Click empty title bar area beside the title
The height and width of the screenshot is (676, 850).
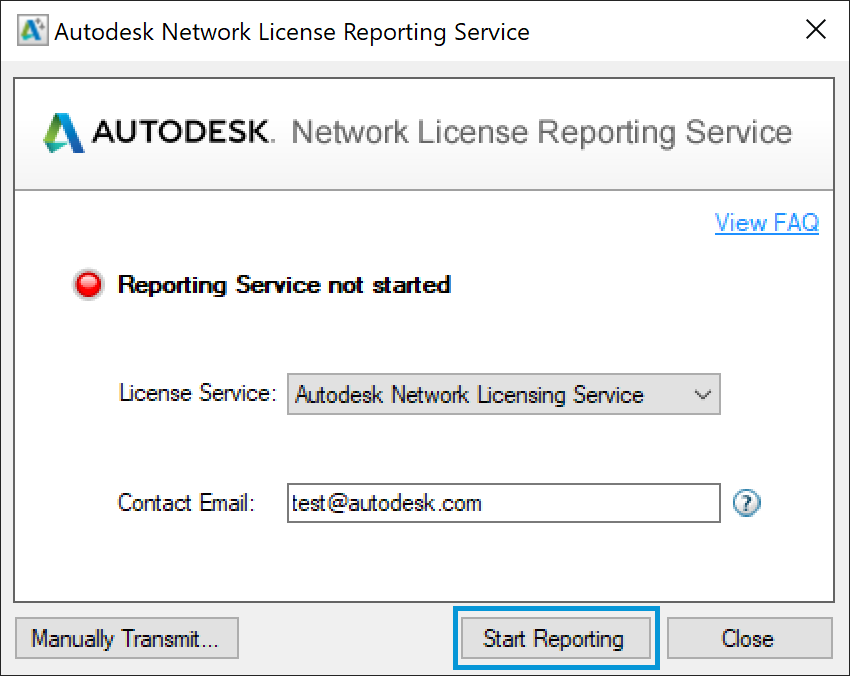click(x=660, y=31)
